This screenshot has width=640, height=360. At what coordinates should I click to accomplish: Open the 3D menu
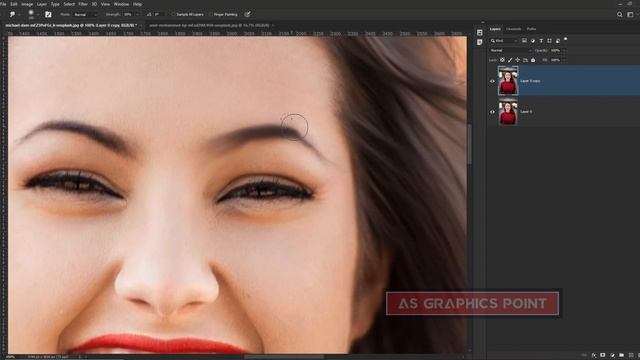click(x=94, y=4)
